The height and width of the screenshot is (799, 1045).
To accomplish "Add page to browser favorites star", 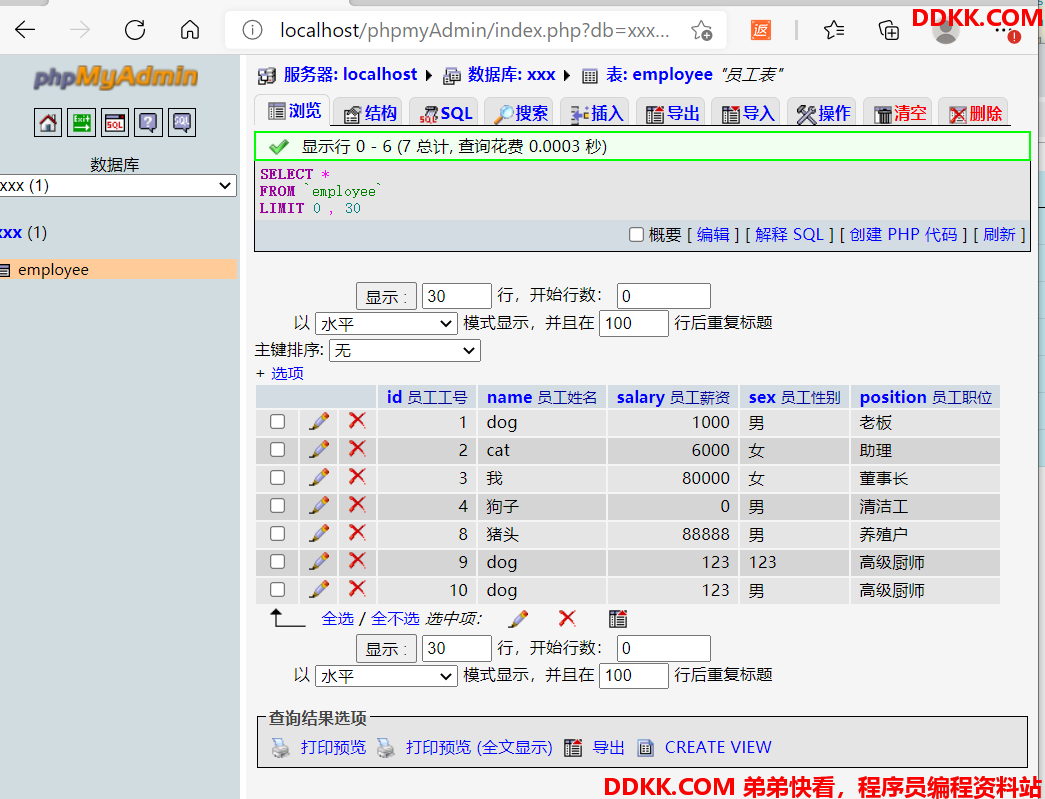I will pyautogui.click(x=701, y=30).
